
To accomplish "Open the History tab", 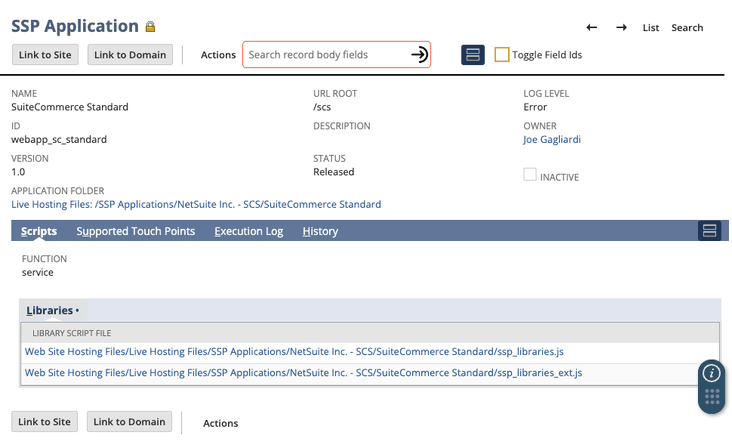I will pos(320,231).
